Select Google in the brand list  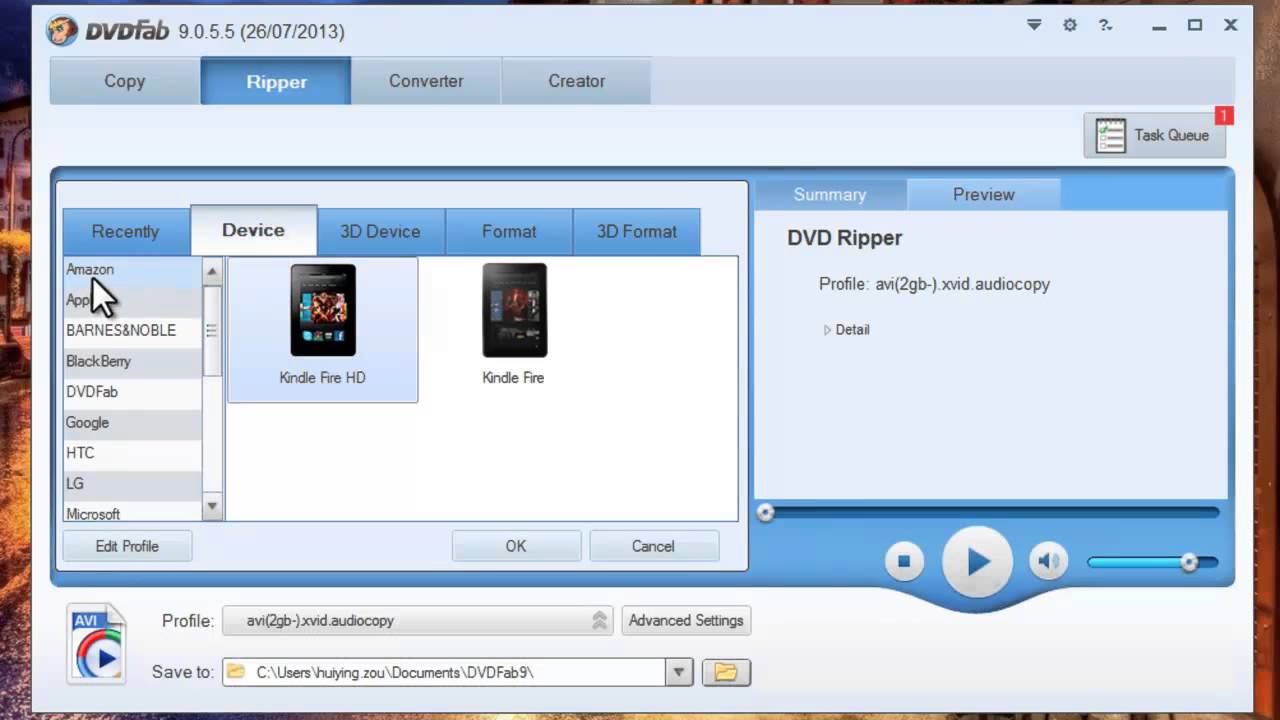[x=132, y=423]
